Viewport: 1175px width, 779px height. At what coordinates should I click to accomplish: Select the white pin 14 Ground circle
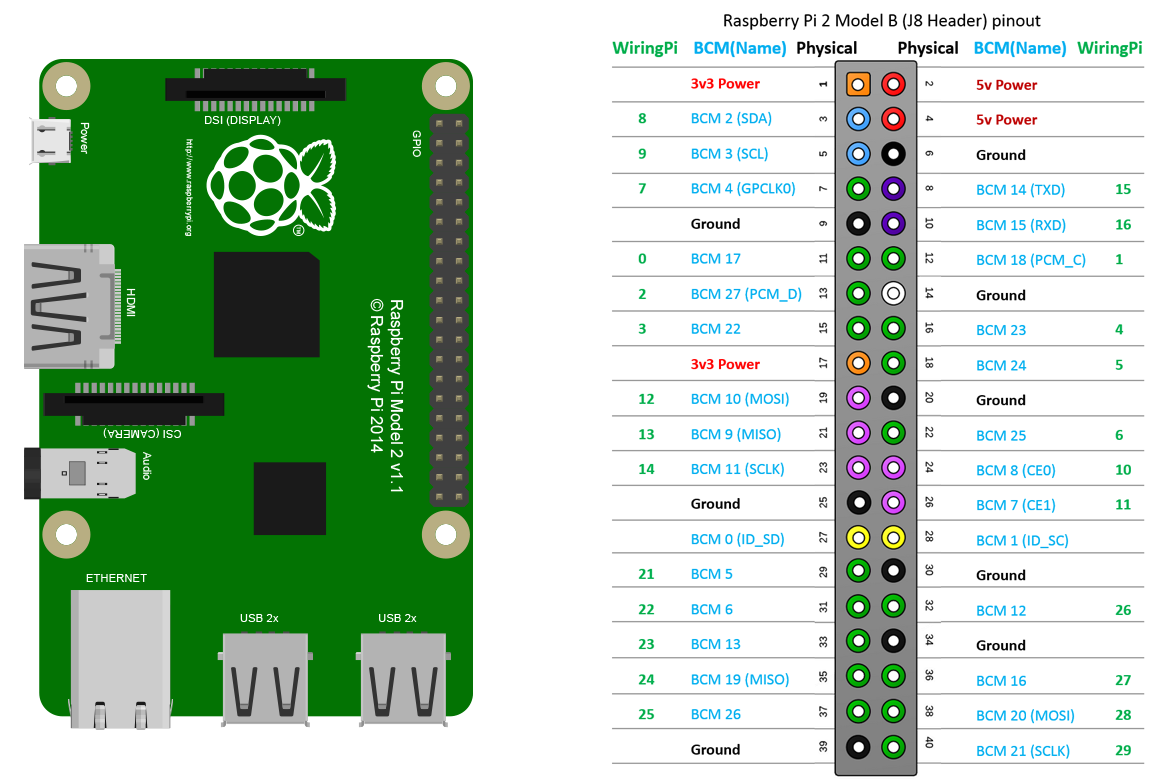click(893, 293)
